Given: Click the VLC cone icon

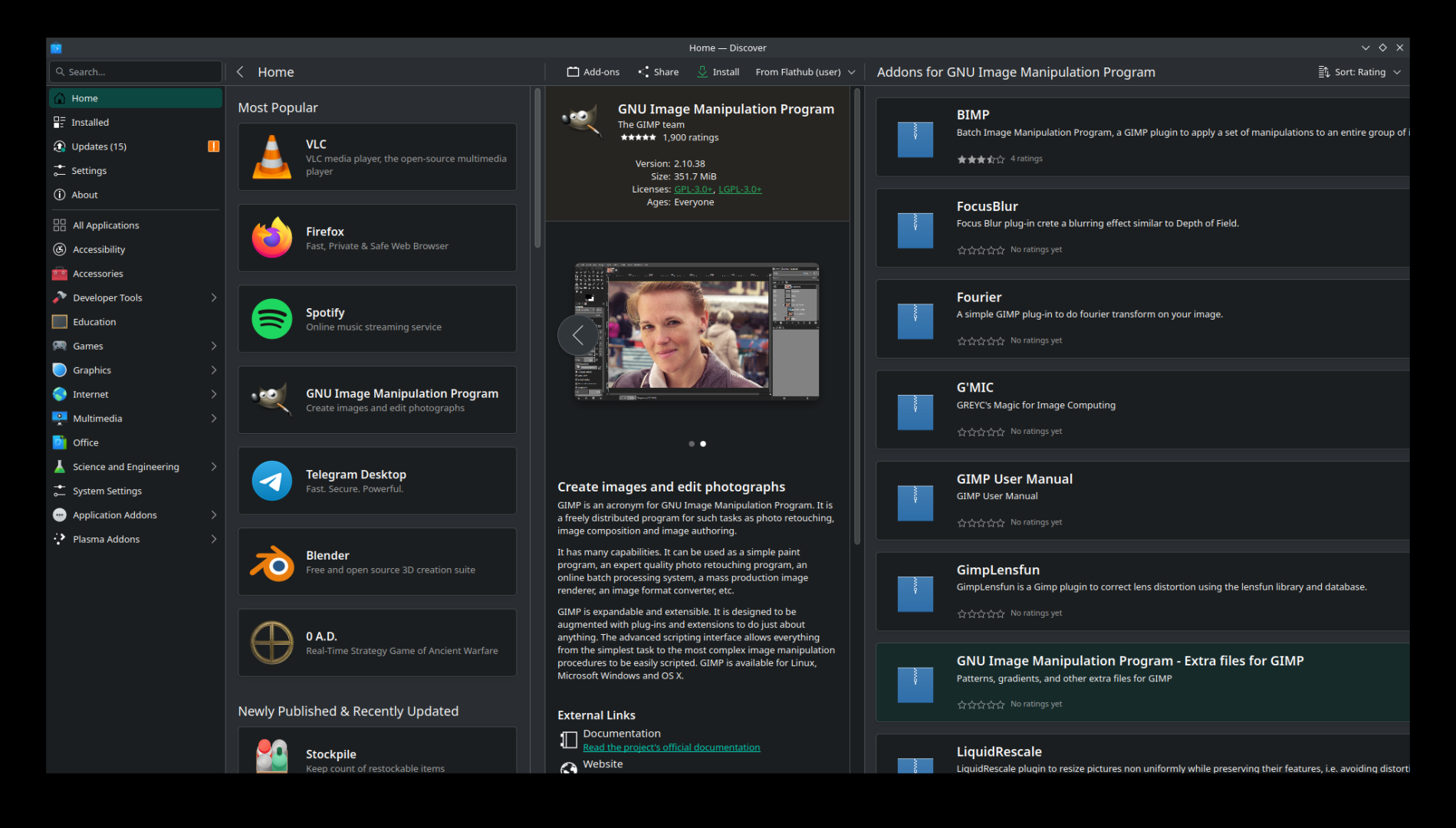Looking at the screenshot, I should (272, 157).
